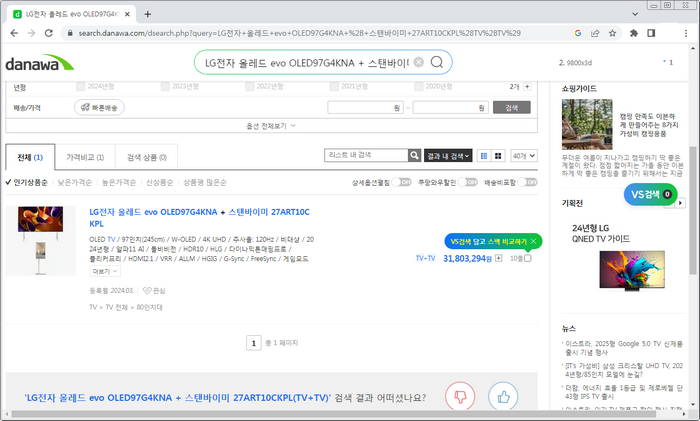700x421 pixels.
Task: Go forward in the browser toolbar
Action: 31,33
